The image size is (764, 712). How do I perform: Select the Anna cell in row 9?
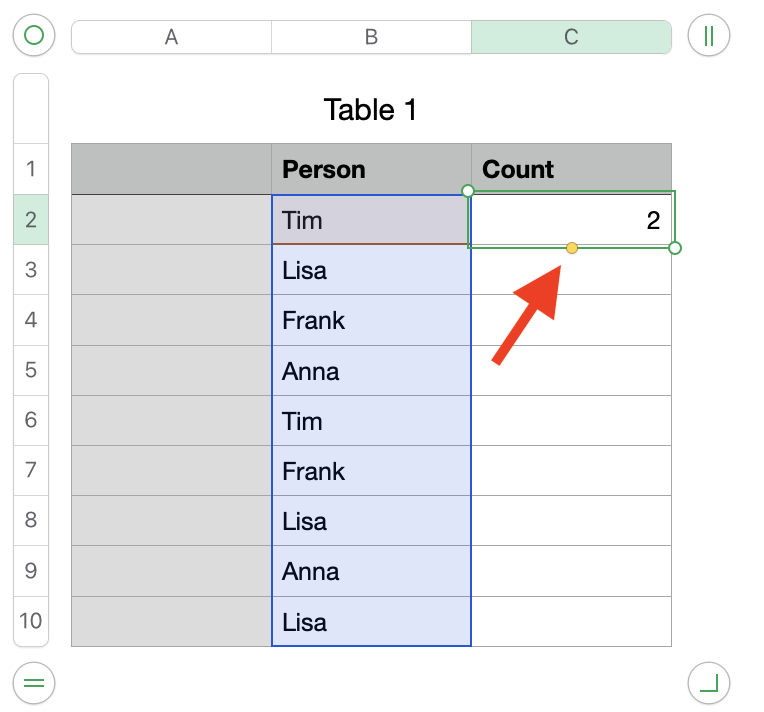371,571
